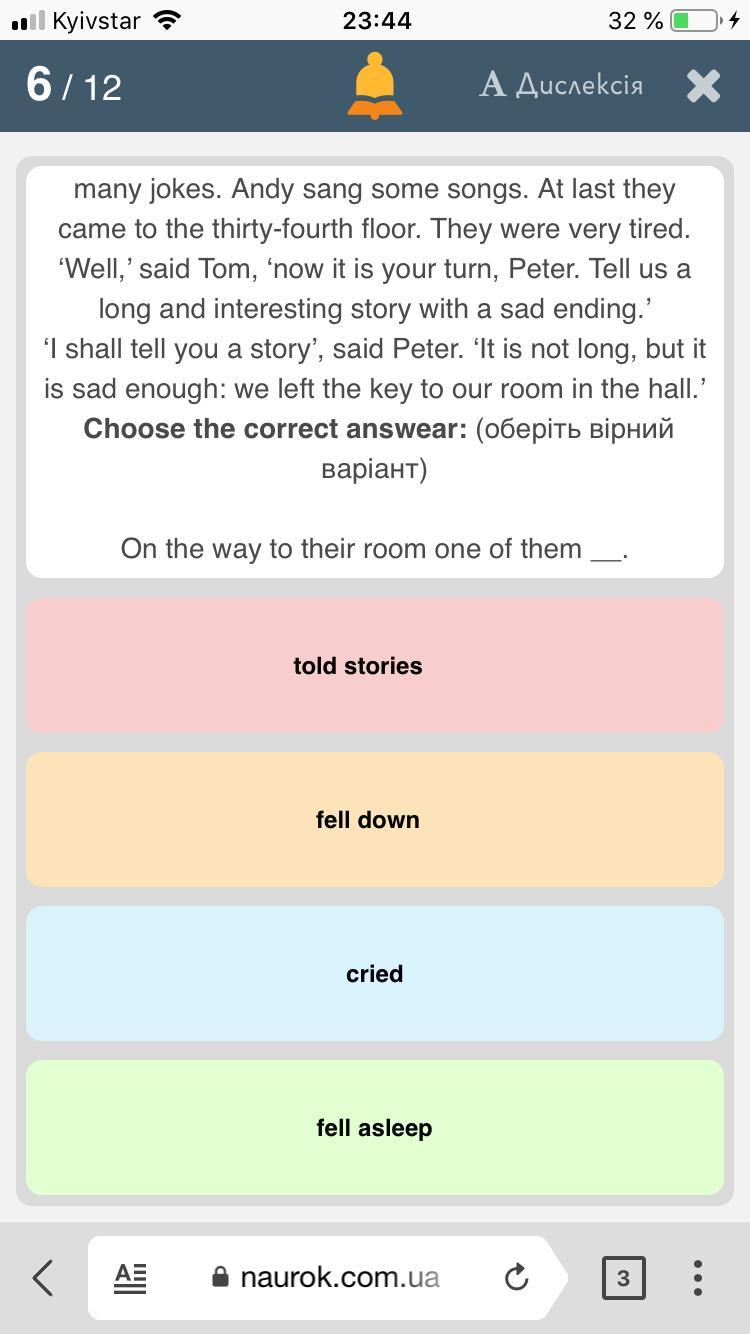
Task: Select the answer "told stories"
Action: [375, 666]
